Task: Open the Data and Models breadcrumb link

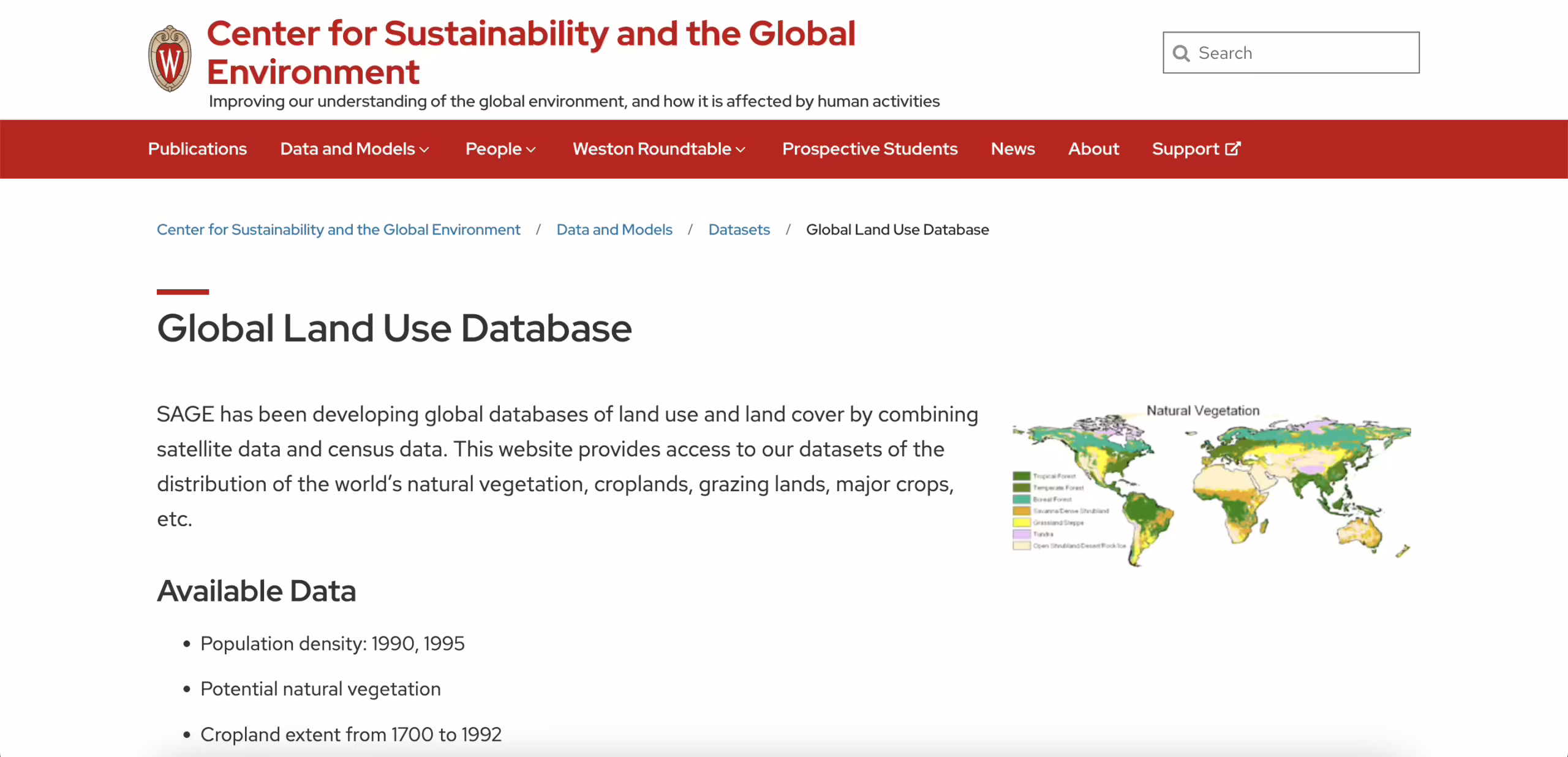Action: [614, 230]
